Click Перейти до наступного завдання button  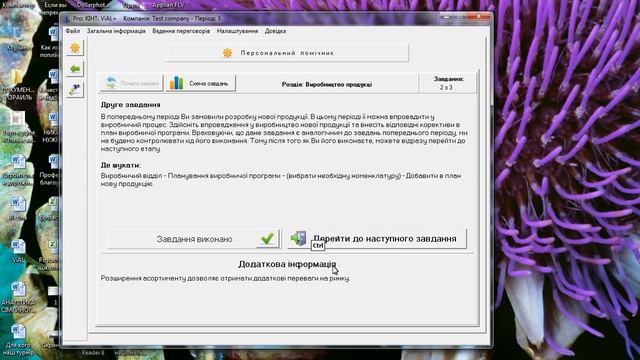click(377, 239)
